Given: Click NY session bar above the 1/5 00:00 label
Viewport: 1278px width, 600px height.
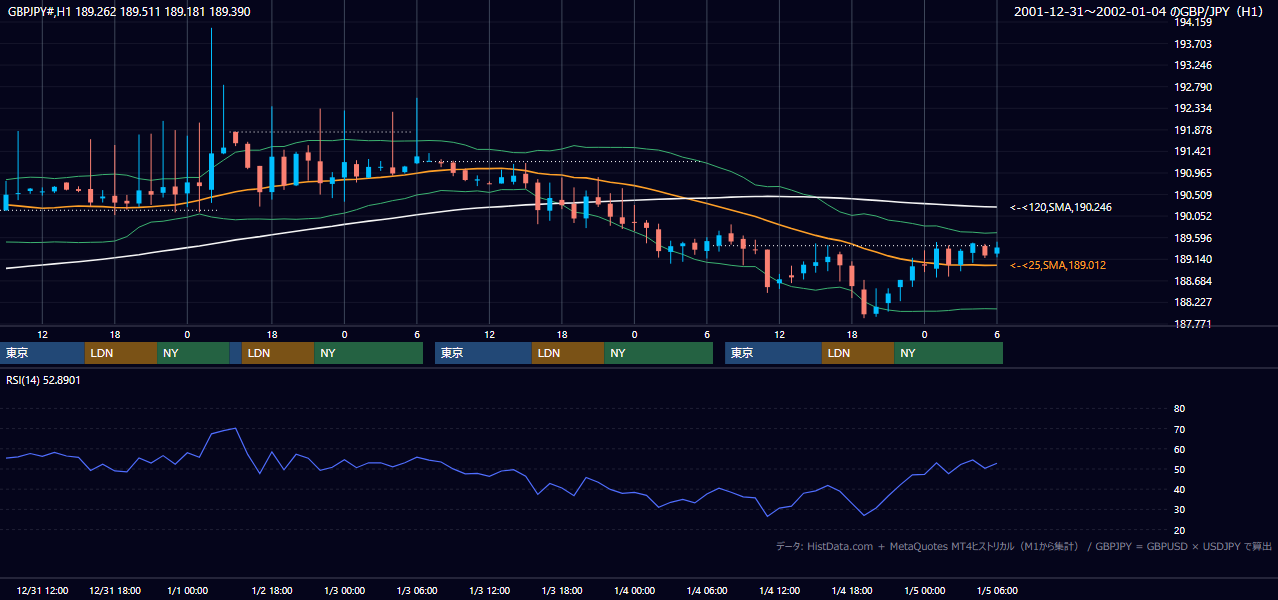Looking at the screenshot, I should 948,353.
